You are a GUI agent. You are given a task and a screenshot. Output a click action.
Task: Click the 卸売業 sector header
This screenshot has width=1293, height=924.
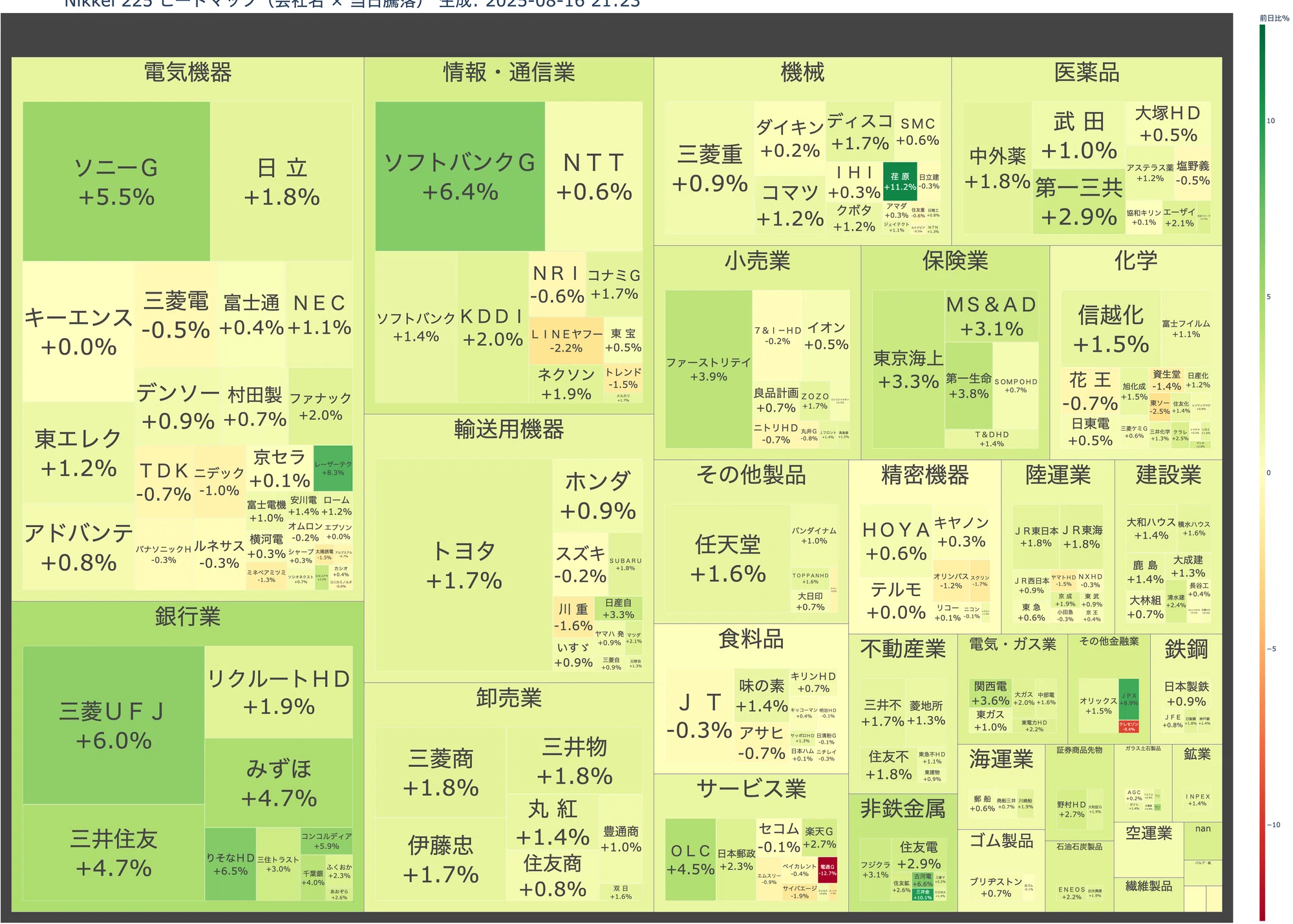[509, 698]
